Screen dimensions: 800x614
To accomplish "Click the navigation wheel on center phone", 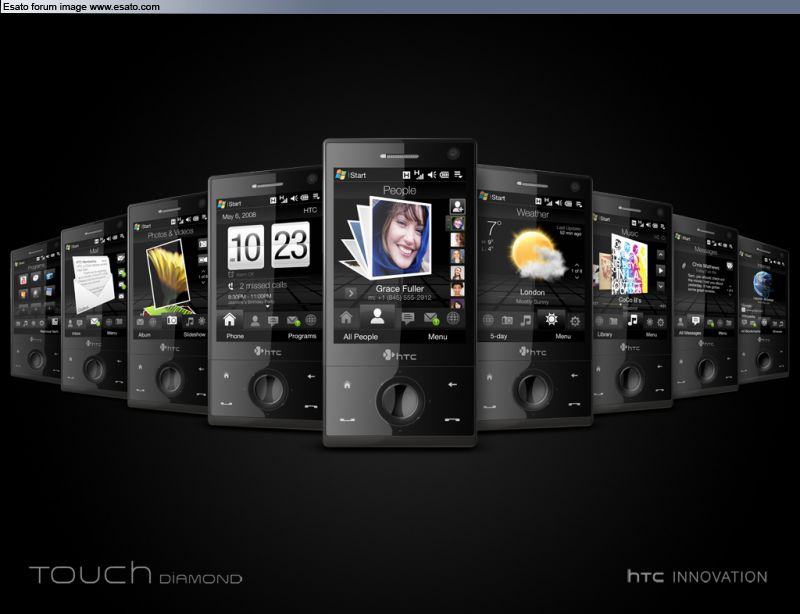I will (x=401, y=400).
